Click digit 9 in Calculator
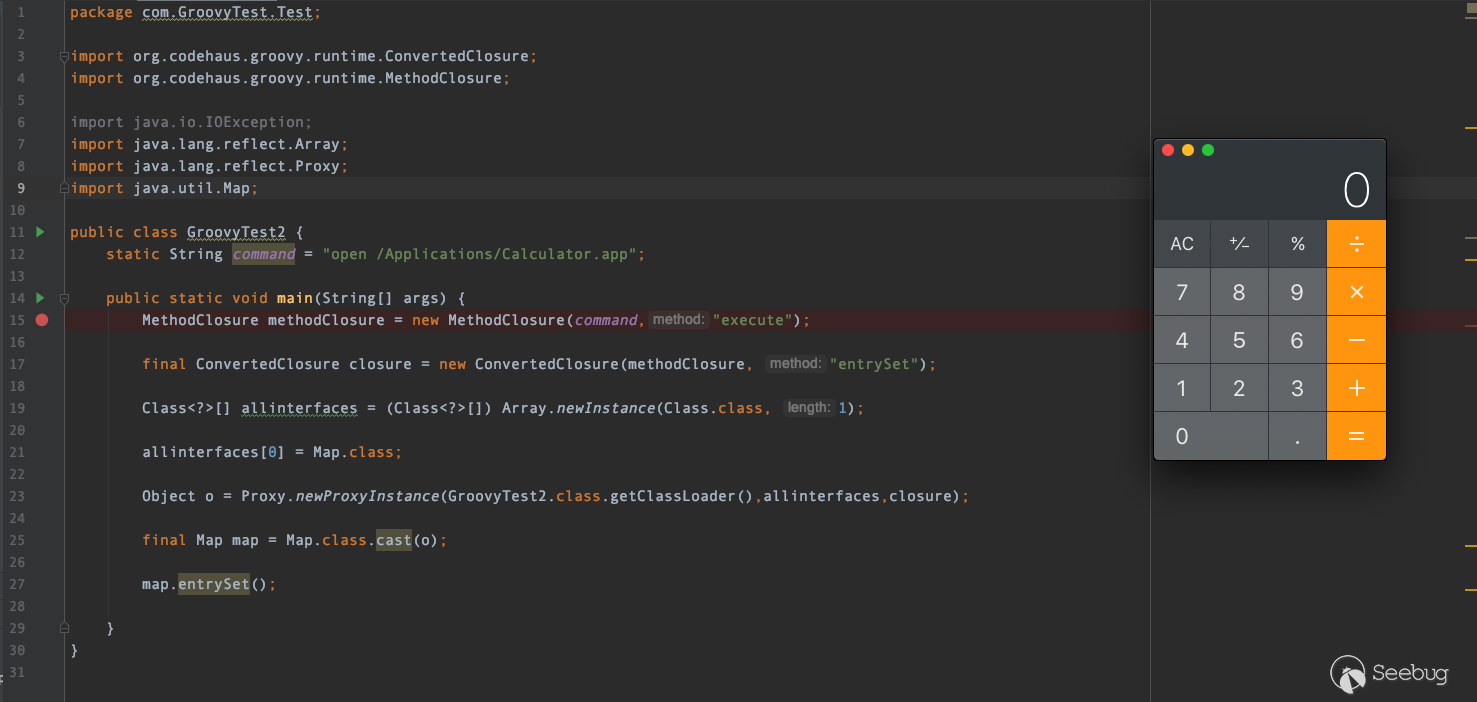 click(1297, 292)
